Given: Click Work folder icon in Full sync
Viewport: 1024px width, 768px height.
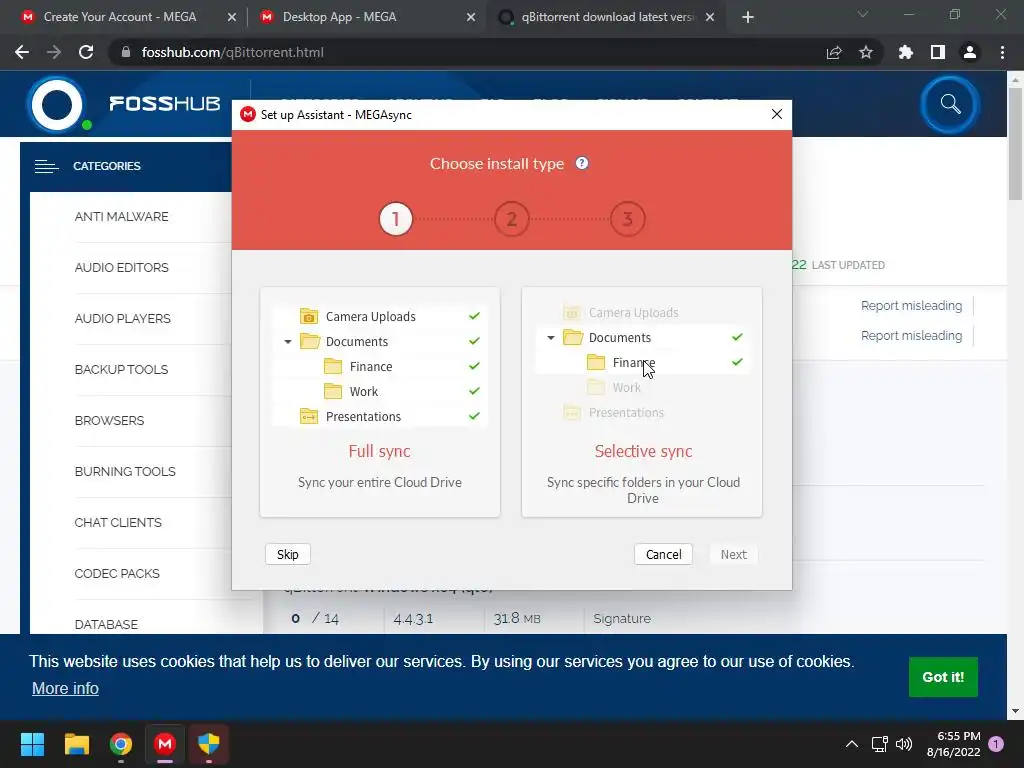Looking at the screenshot, I should pyautogui.click(x=333, y=391).
